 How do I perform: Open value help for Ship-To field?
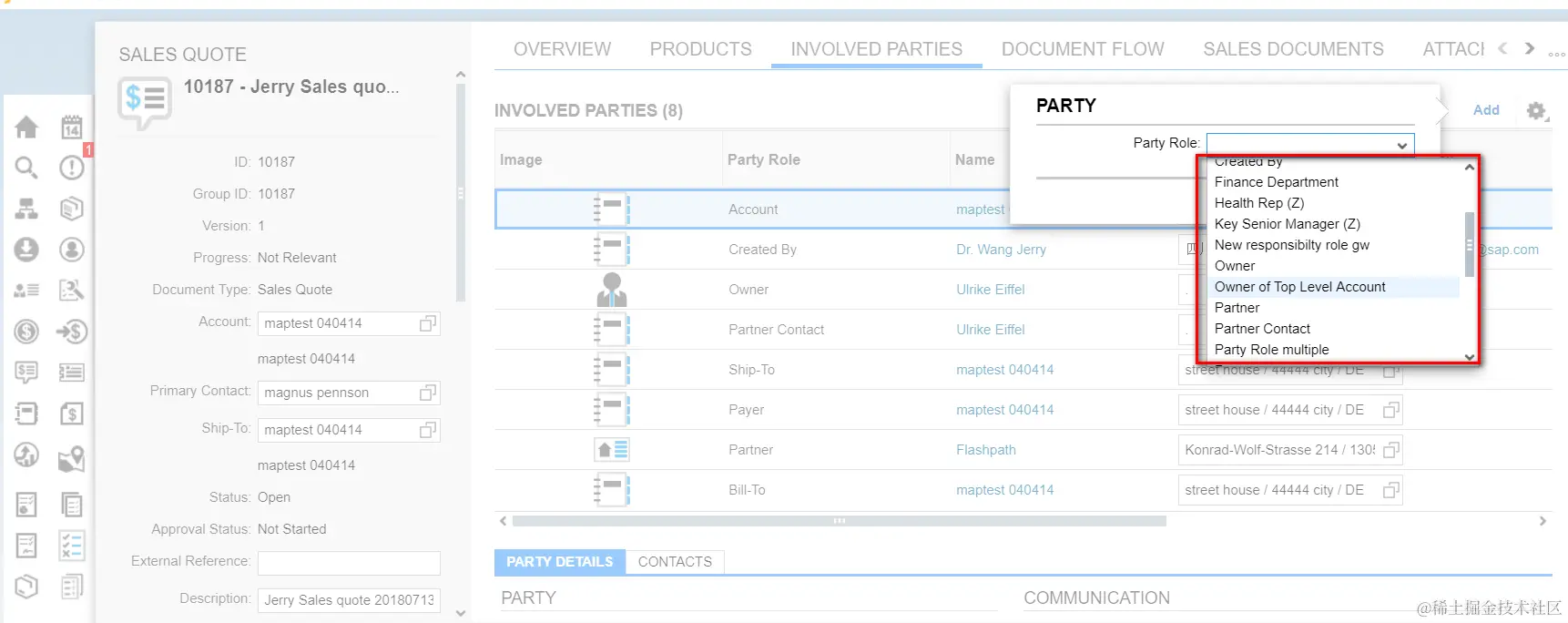428,430
